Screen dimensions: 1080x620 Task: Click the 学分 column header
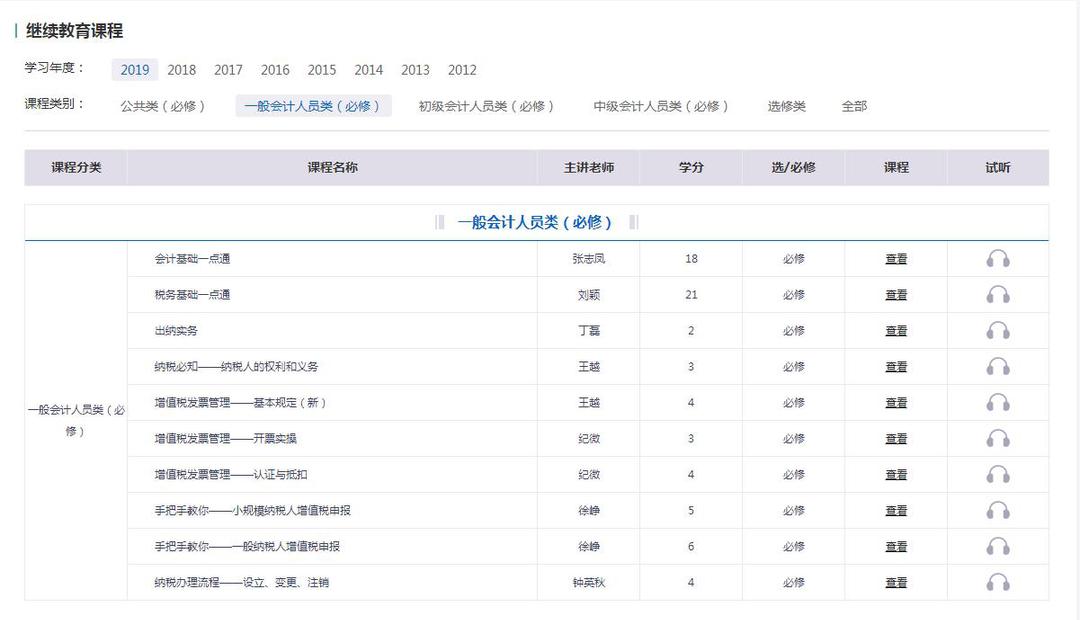pyautogui.click(x=691, y=167)
